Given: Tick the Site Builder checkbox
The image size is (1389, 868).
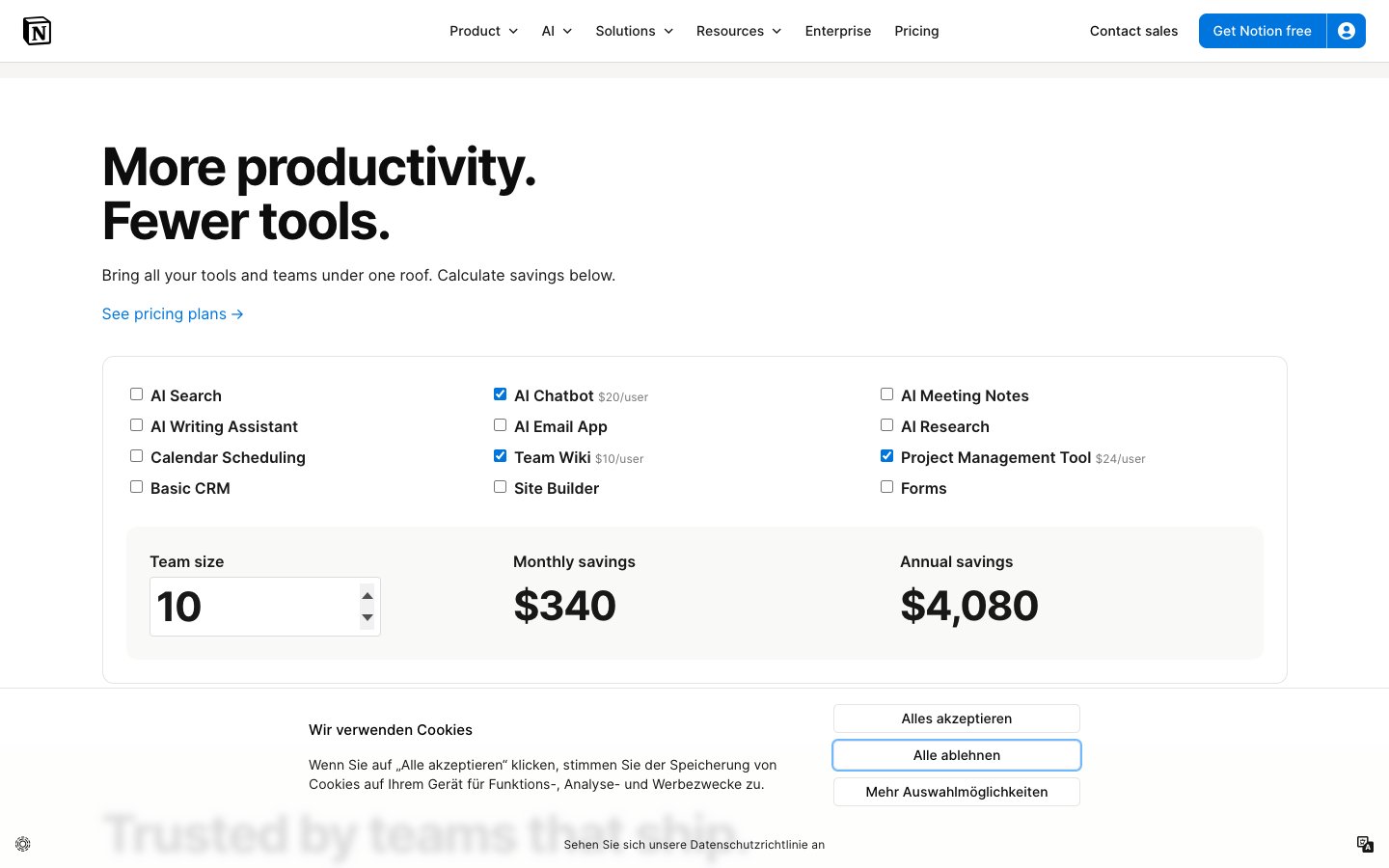Looking at the screenshot, I should coord(500,487).
